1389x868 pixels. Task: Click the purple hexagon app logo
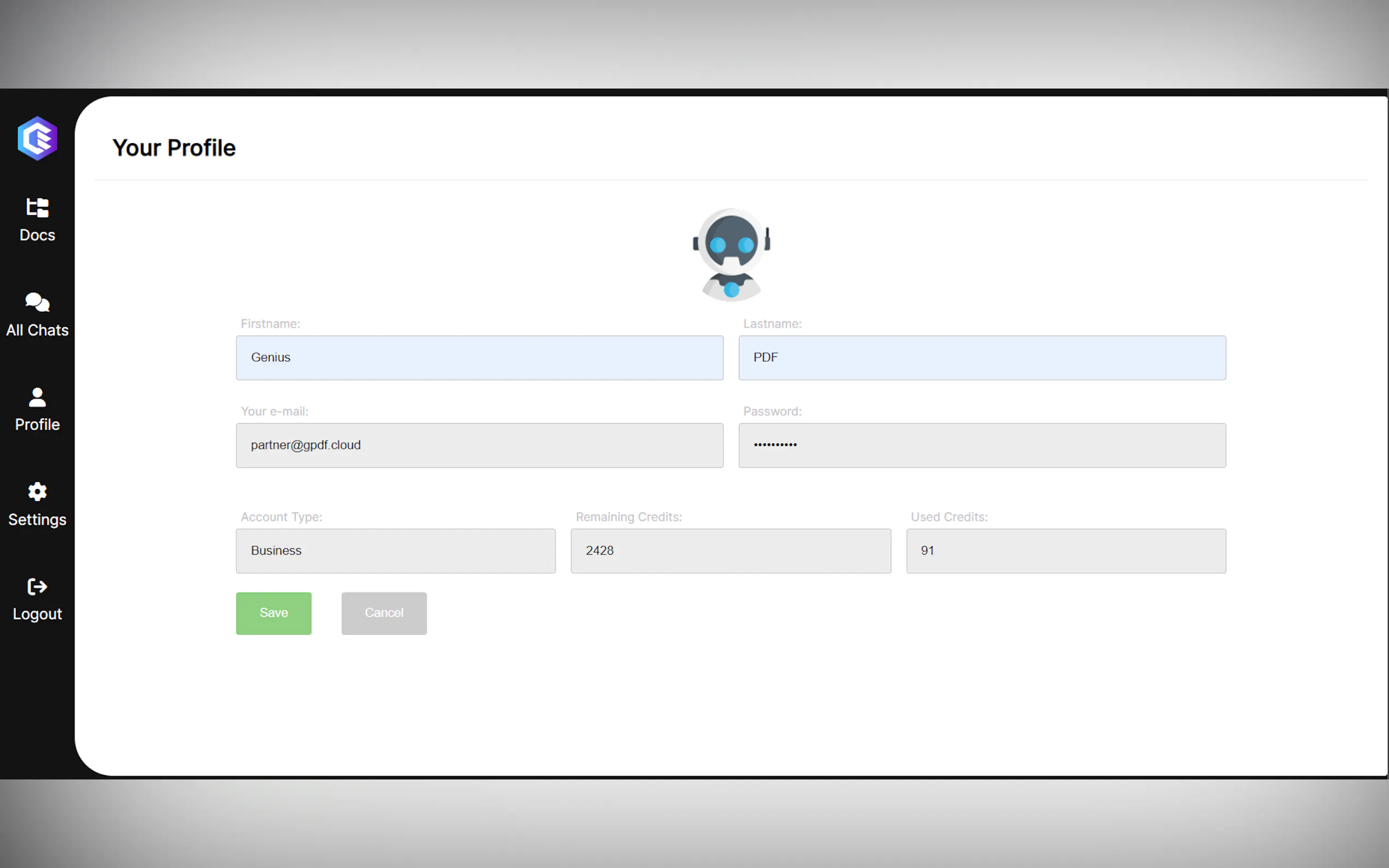(37, 138)
